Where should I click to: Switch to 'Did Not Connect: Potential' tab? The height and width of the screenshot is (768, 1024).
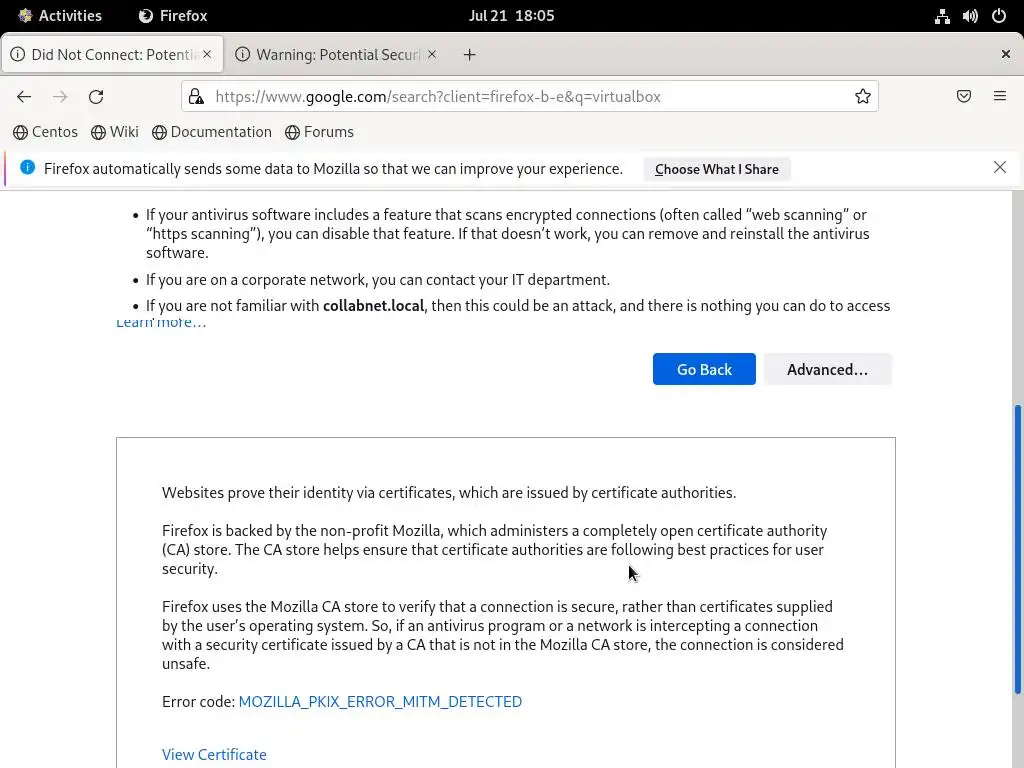click(112, 54)
